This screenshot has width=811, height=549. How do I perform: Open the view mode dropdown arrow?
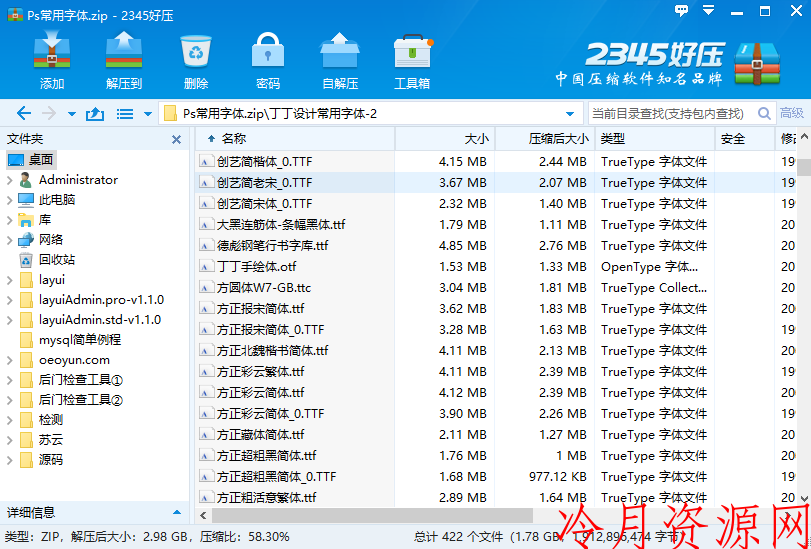147,114
